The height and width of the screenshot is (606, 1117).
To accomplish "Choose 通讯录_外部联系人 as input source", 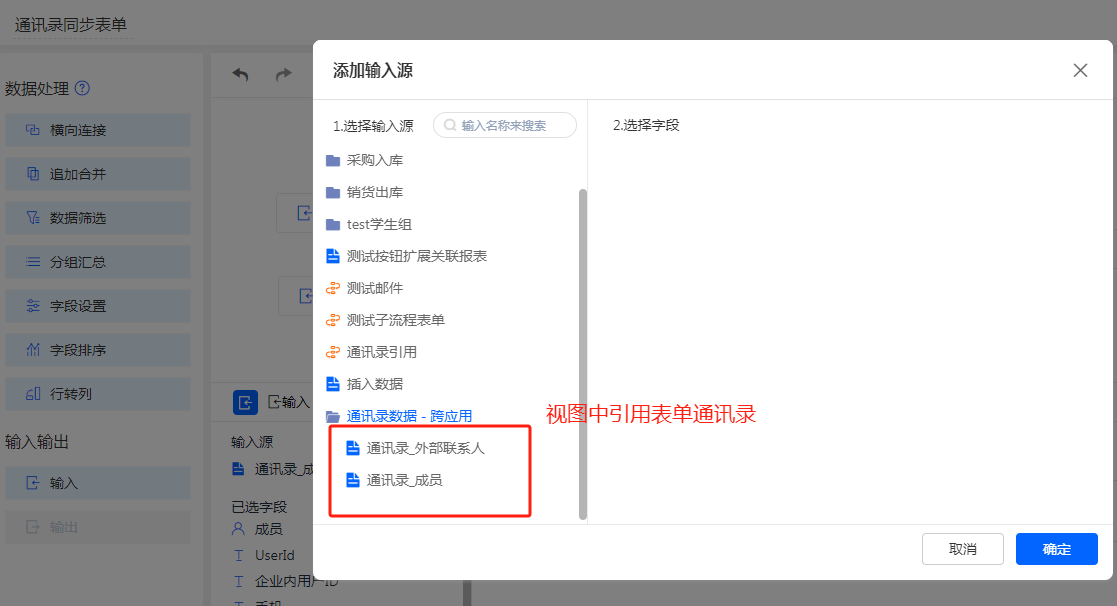I will coord(425,448).
